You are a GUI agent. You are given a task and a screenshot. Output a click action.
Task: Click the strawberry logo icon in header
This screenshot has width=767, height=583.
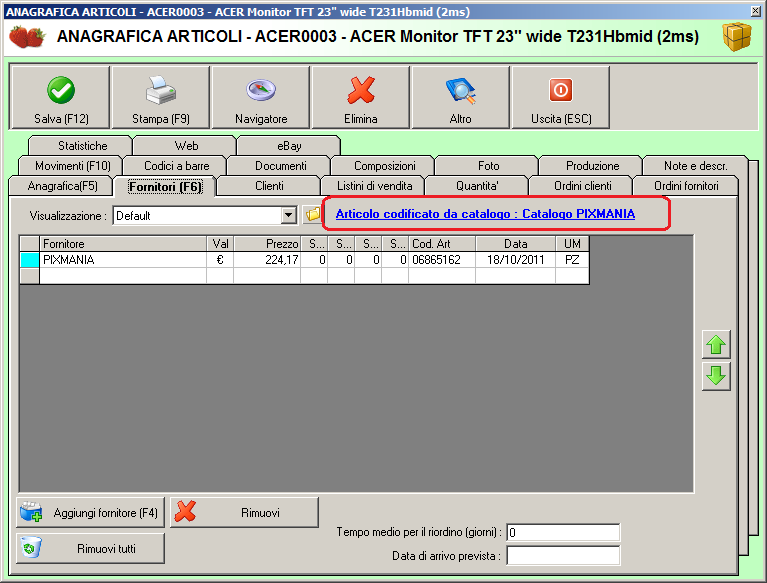(x=27, y=37)
